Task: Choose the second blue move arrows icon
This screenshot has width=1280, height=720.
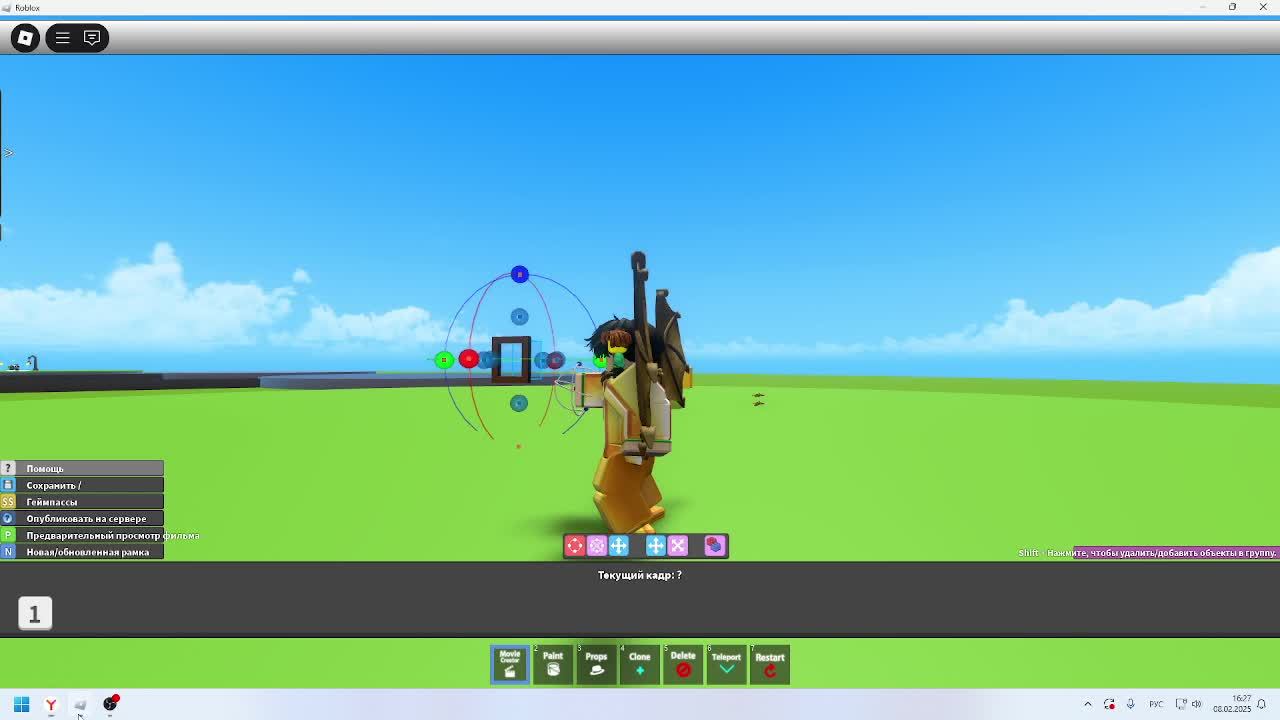Action: point(656,545)
